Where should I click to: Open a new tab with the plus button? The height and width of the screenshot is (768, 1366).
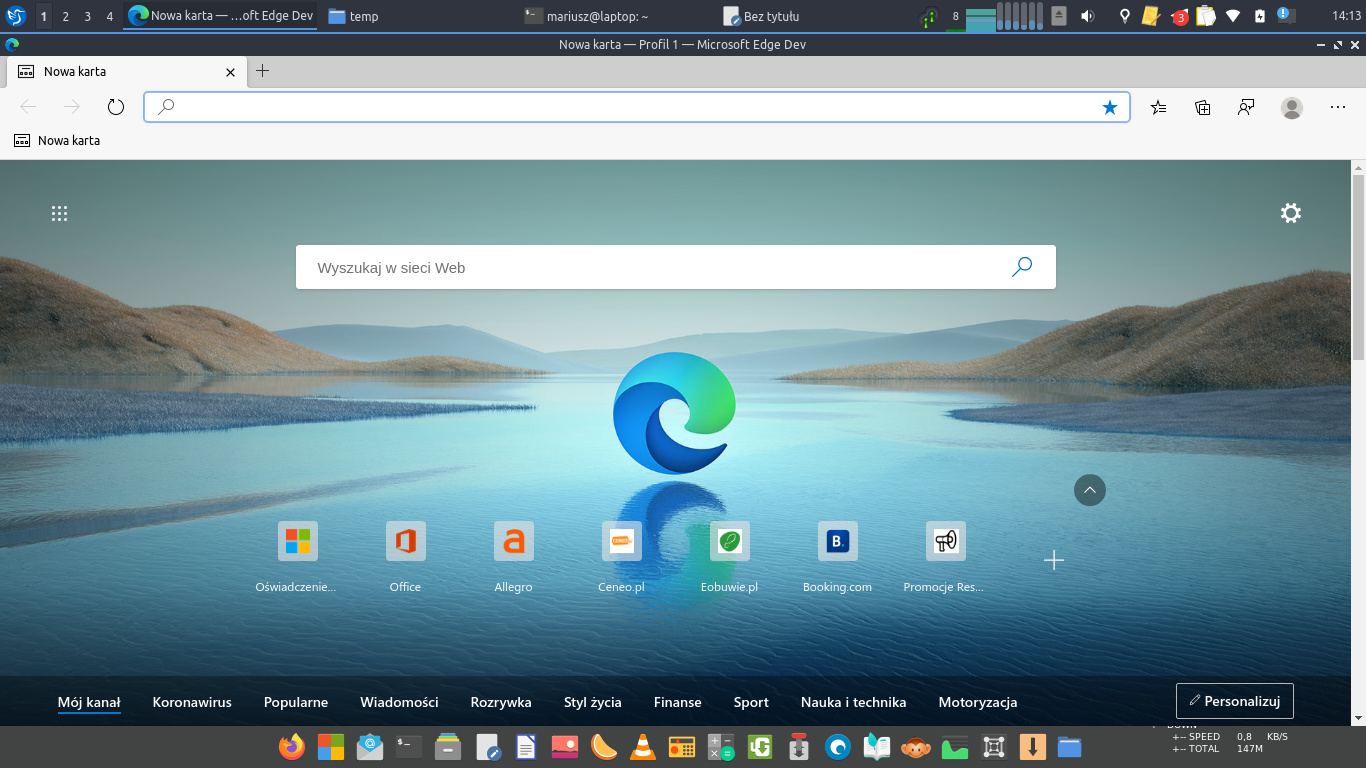pos(262,71)
